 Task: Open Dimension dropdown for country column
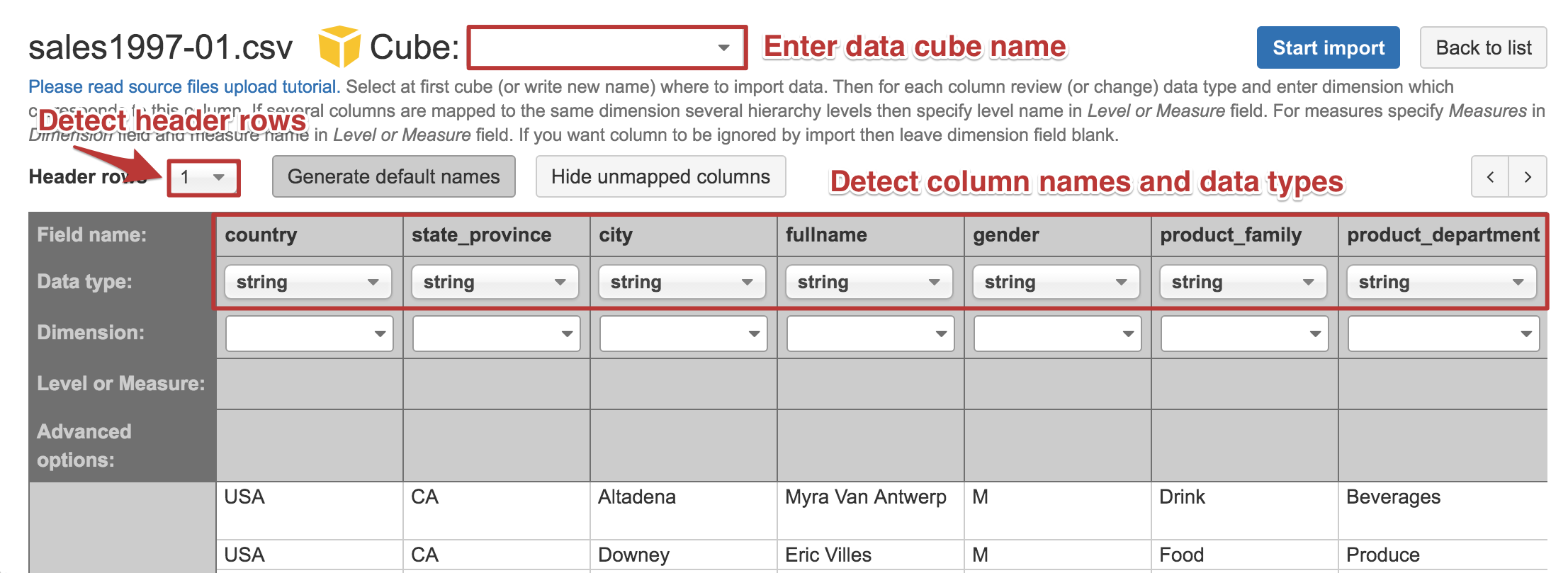[309, 334]
